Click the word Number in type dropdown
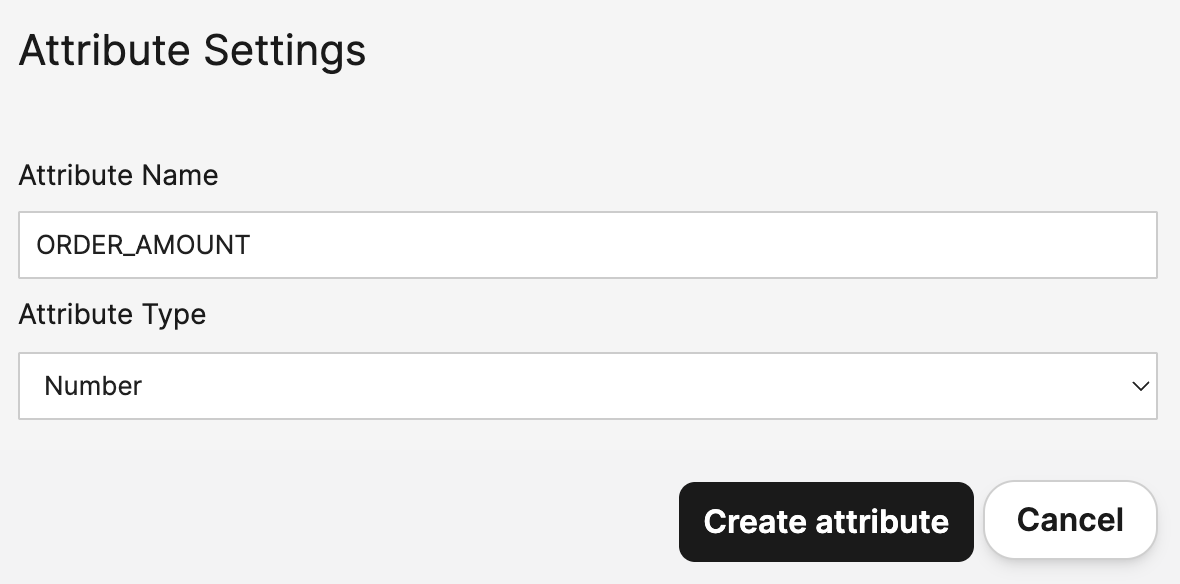The width and height of the screenshot is (1180, 584). pyautogui.click(x=94, y=386)
